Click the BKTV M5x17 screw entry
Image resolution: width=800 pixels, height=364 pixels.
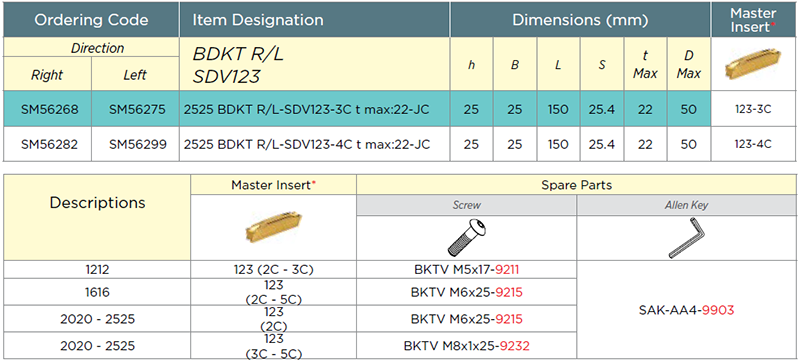(x=467, y=269)
